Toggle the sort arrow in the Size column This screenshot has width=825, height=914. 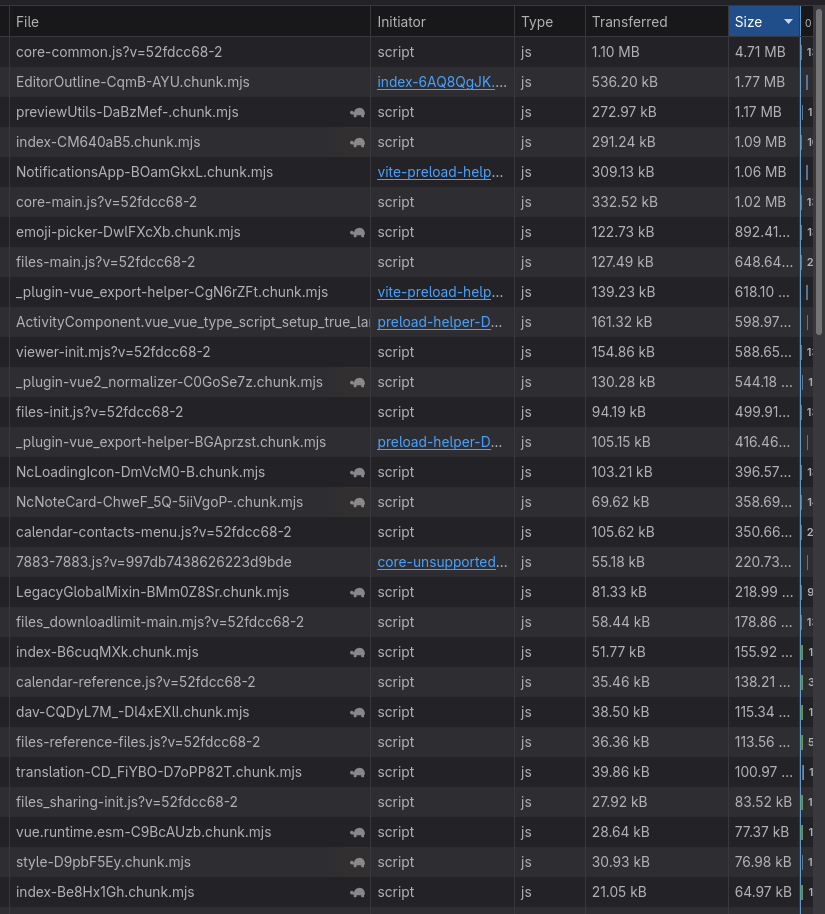[788, 22]
